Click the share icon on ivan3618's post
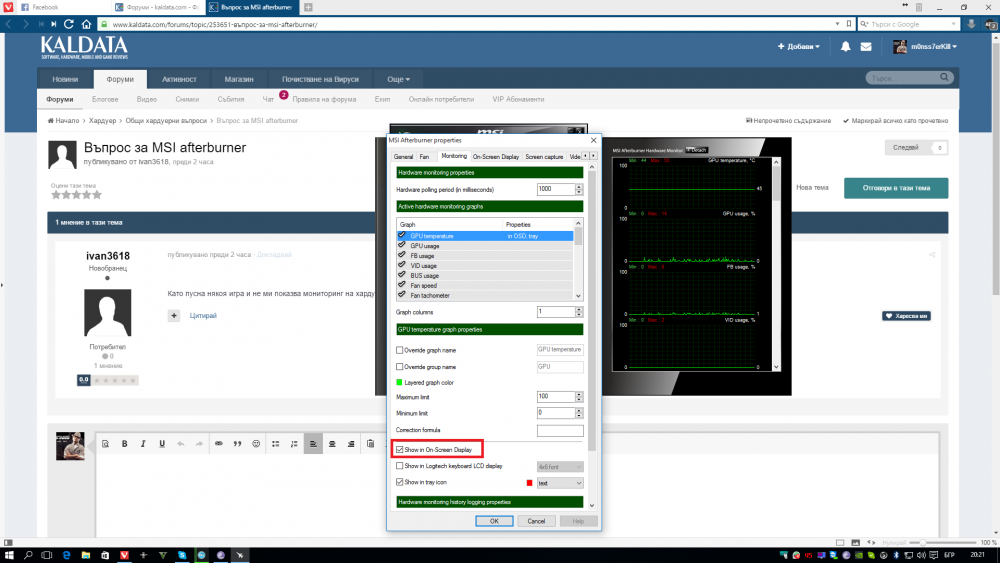 click(x=932, y=254)
